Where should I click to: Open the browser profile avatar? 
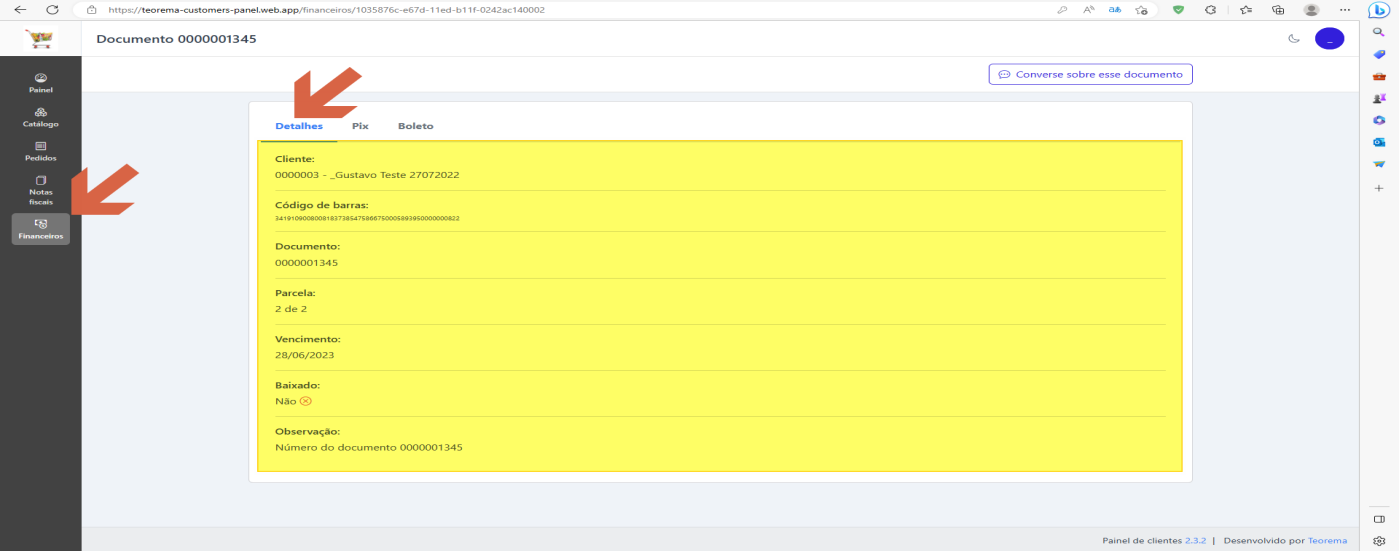click(1311, 9)
